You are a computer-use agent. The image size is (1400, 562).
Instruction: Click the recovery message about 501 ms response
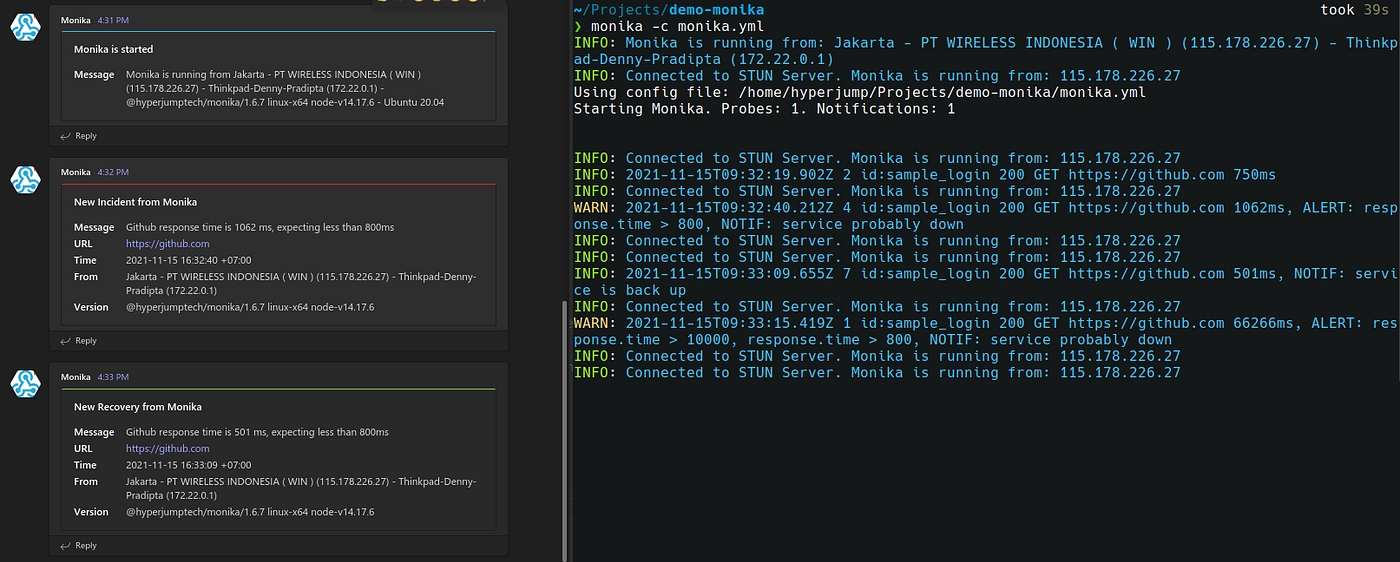point(257,432)
